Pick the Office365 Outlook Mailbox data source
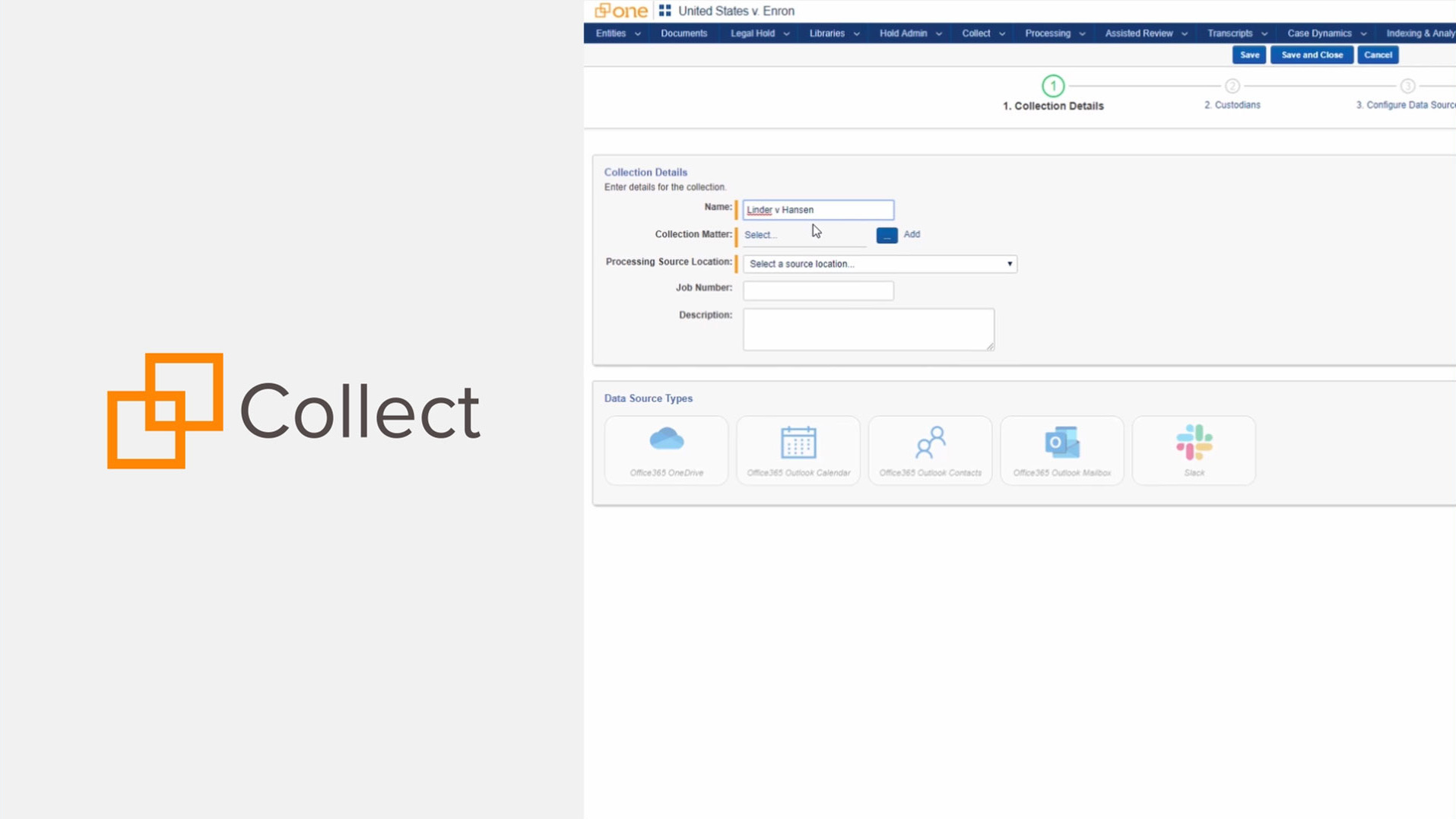The image size is (1456, 819). [x=1061, y=449]
